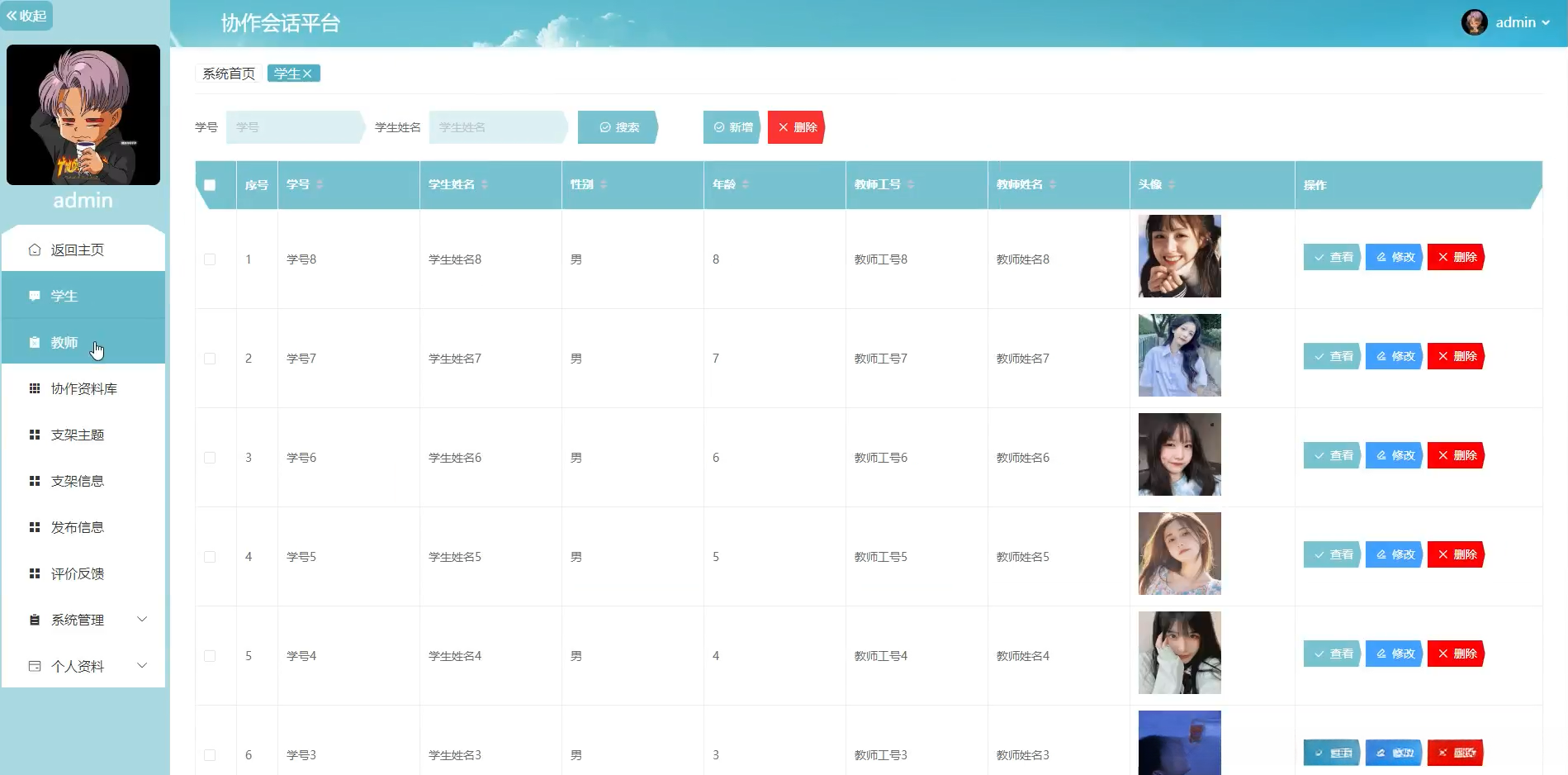Delete row 学号6 with 删除 button
The image size is (1568, 775).
coord(1456,455)
